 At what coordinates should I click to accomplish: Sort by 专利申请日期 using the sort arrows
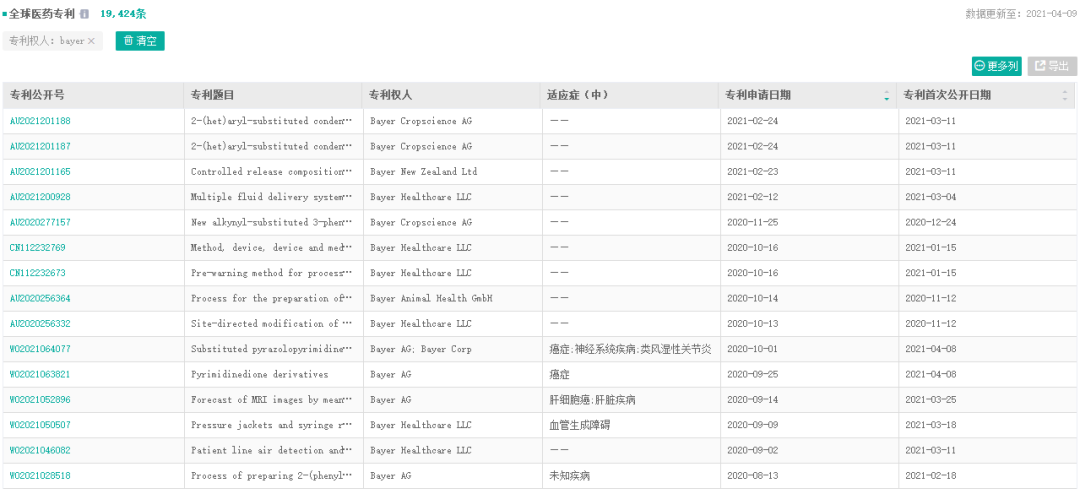pos(886,96)
